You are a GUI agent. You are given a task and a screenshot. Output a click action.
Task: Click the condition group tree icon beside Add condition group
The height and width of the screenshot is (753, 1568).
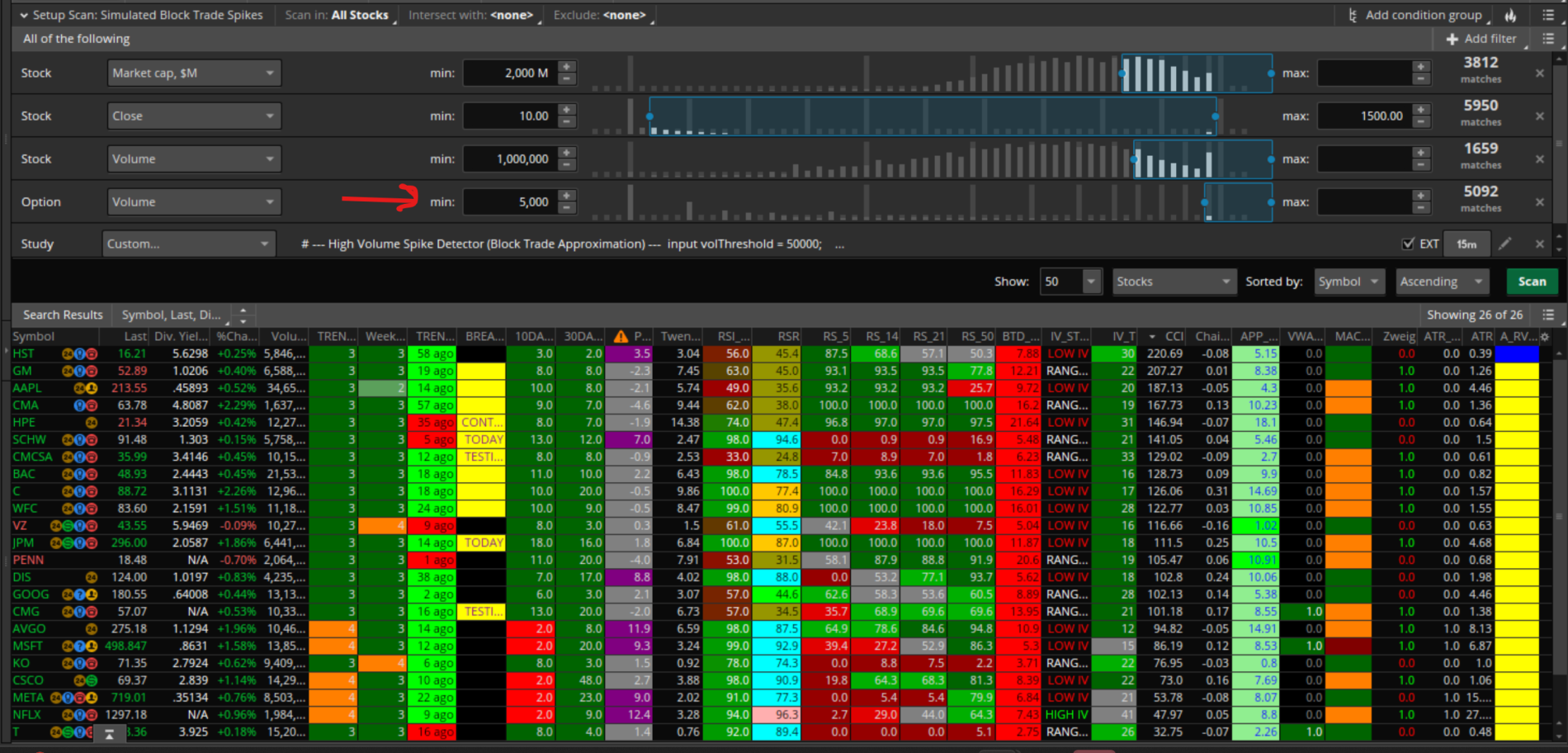1353,15
